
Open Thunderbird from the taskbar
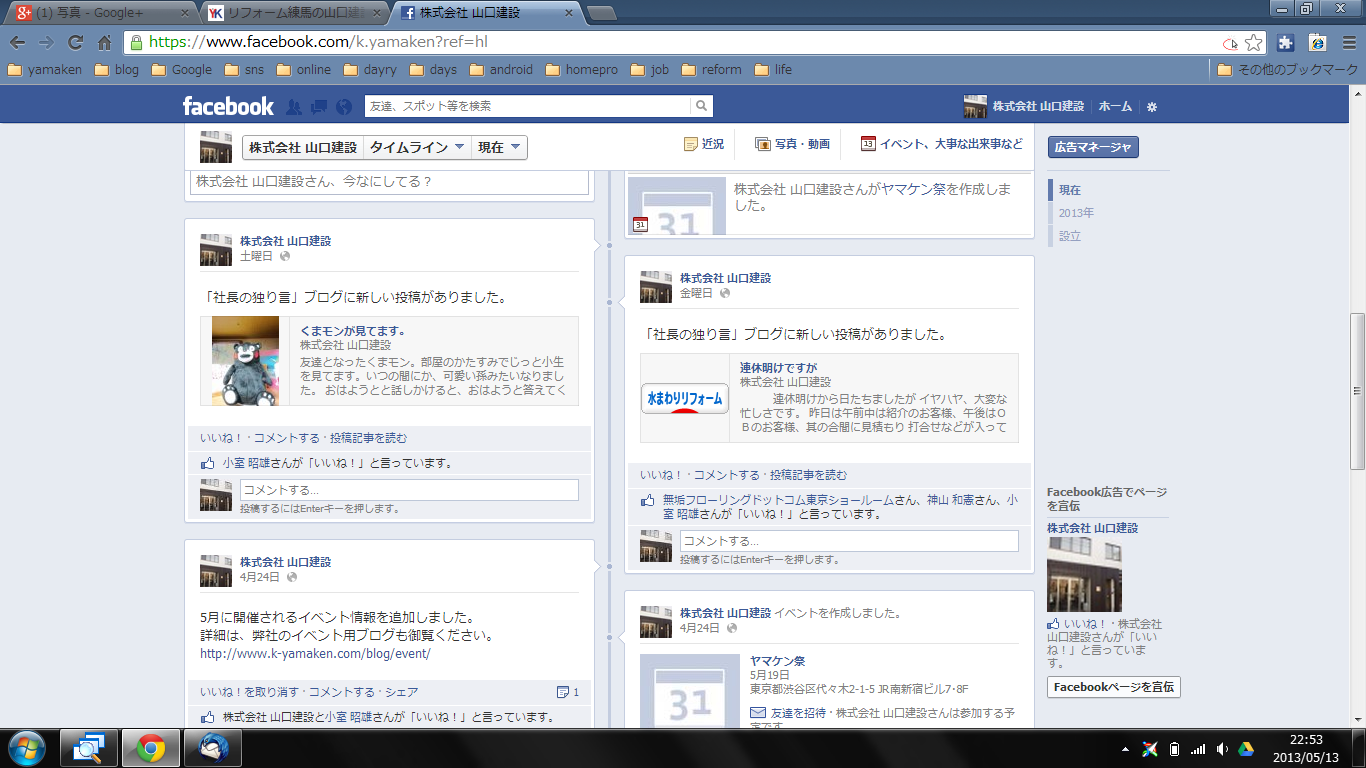pos(212,748)
